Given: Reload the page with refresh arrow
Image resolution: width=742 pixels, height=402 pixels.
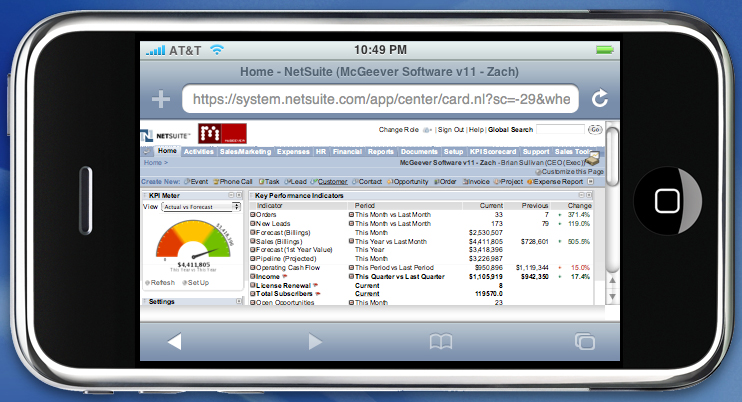Looking at the screenshot, I should tap(600, 98).
